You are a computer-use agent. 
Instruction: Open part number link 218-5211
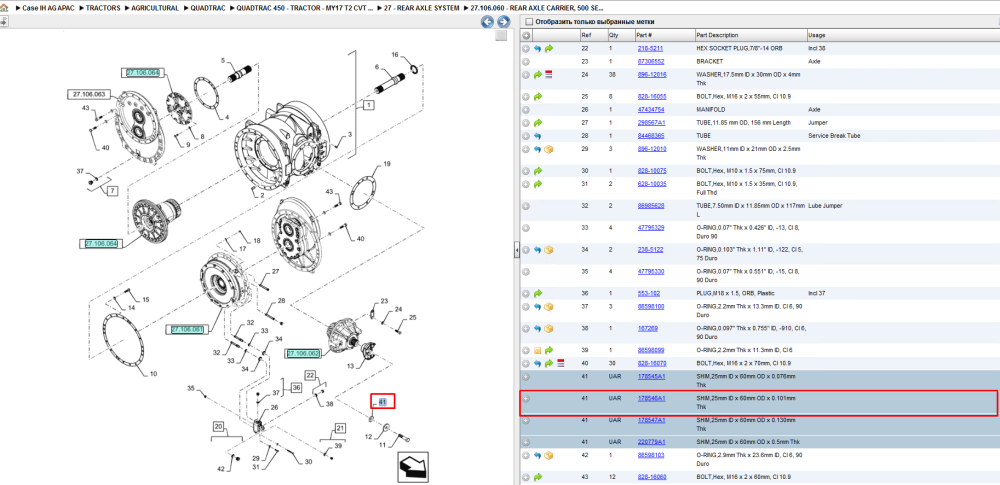pos(650,48)
